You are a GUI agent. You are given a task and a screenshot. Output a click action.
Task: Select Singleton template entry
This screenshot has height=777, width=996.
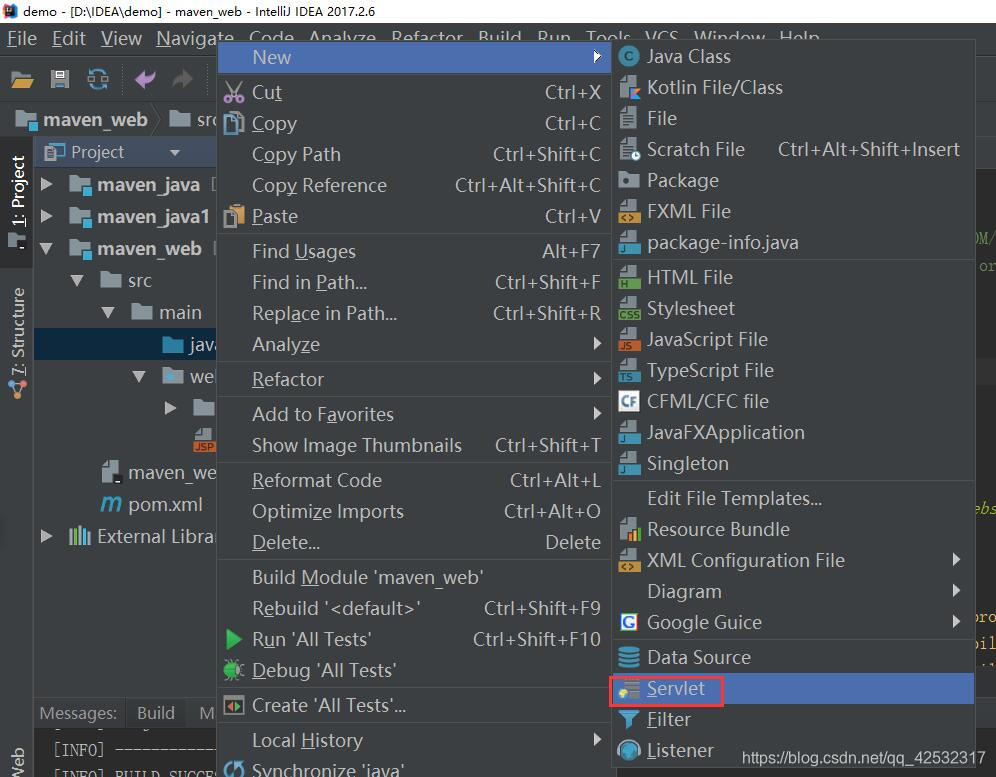click(792, 464)
